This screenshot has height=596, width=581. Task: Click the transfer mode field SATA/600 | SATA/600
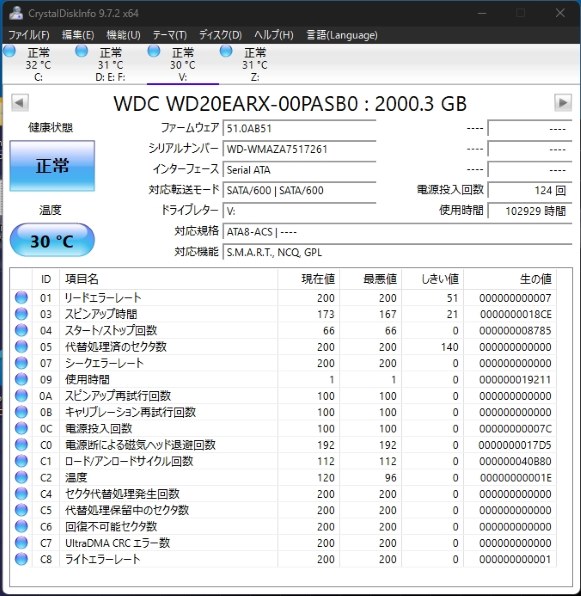(x=299, y=190)
